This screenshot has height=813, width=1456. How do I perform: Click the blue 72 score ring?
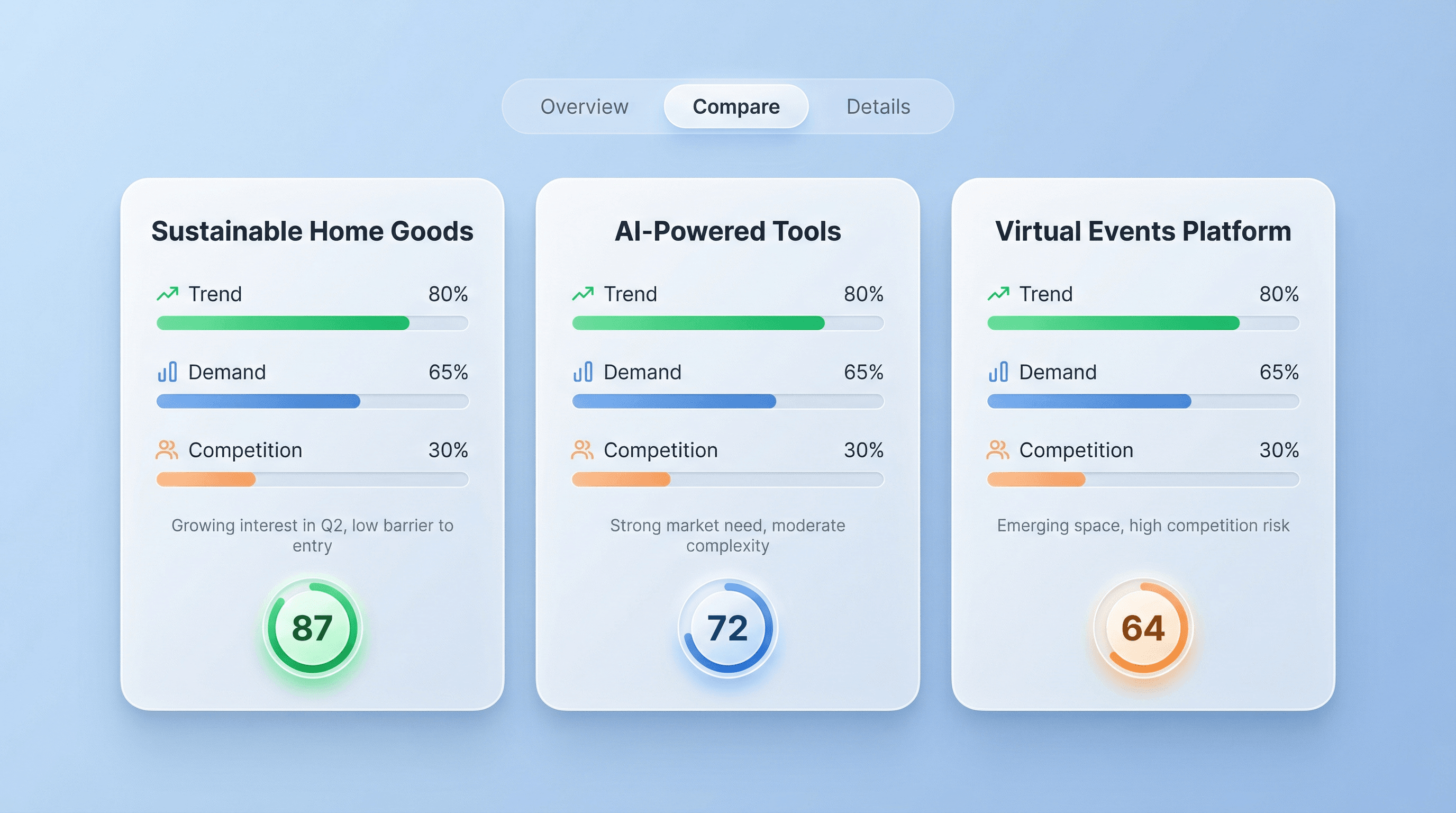(x=727, y=628)
